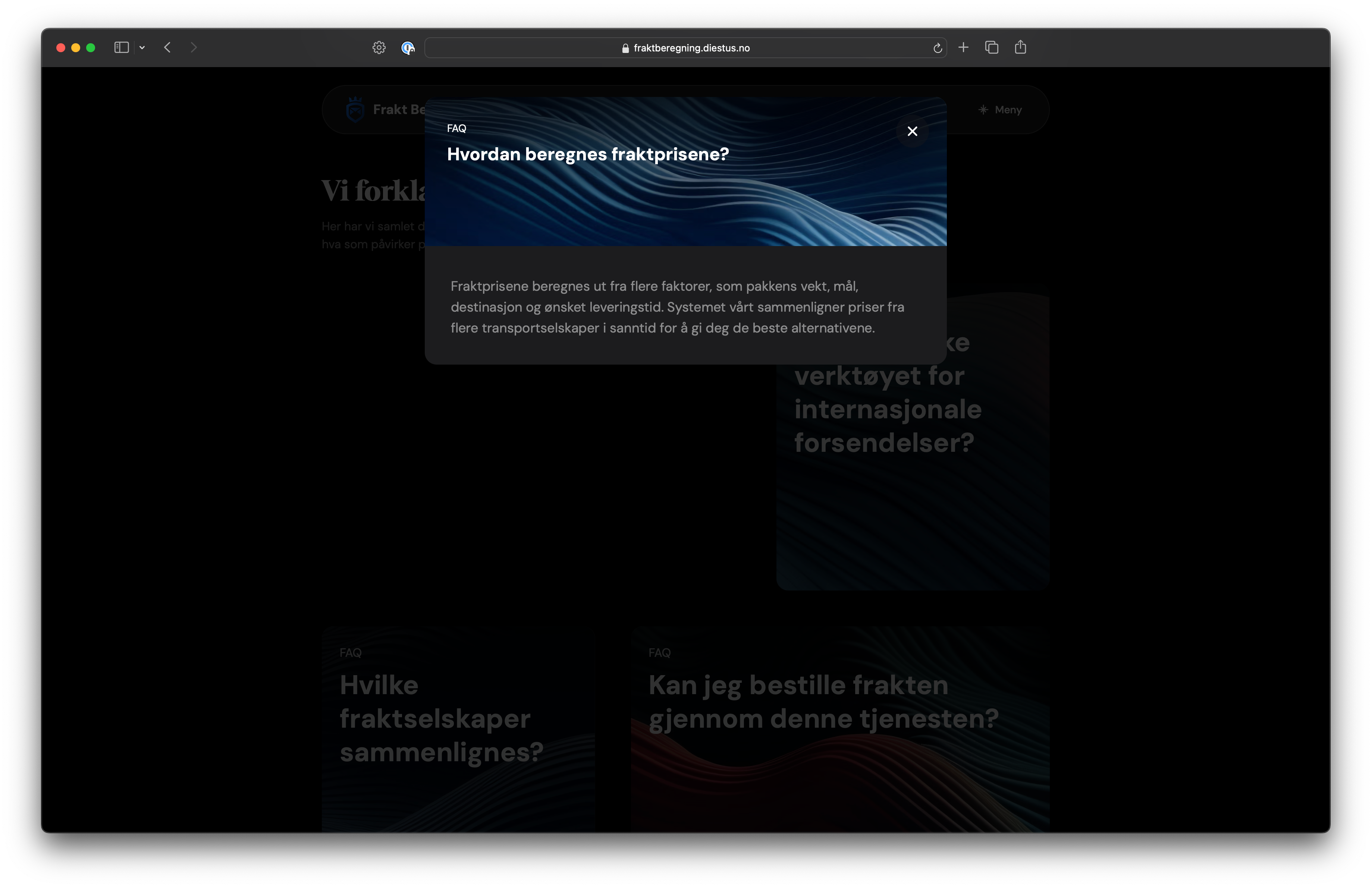Click the Frakt logo in header
This screenshot has width=1372, height=888.
pos(355,110)
